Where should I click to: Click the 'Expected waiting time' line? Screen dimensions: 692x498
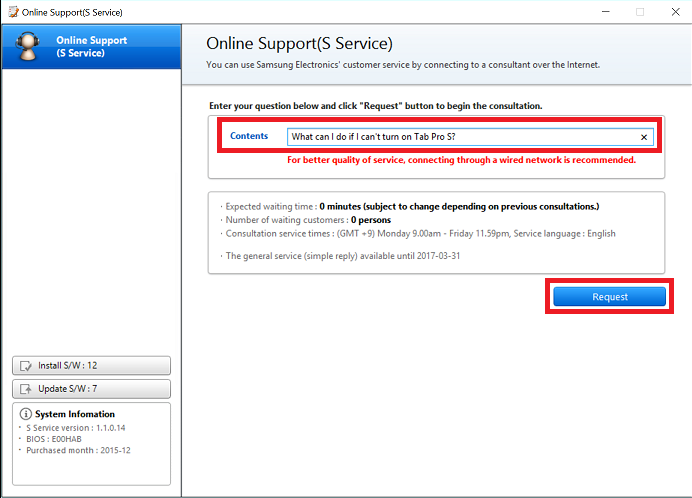tap(412, 207)
